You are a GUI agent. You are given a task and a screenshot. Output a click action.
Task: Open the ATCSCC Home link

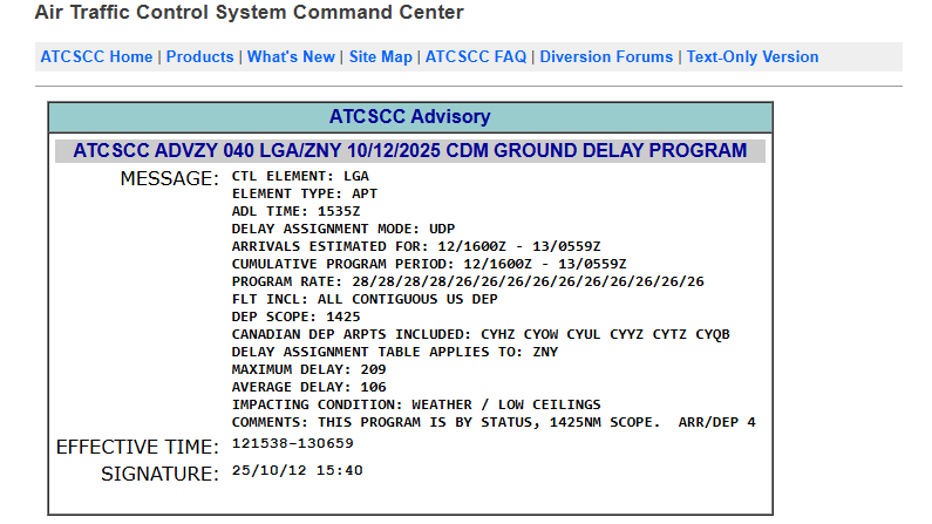(x=97, y=57)
